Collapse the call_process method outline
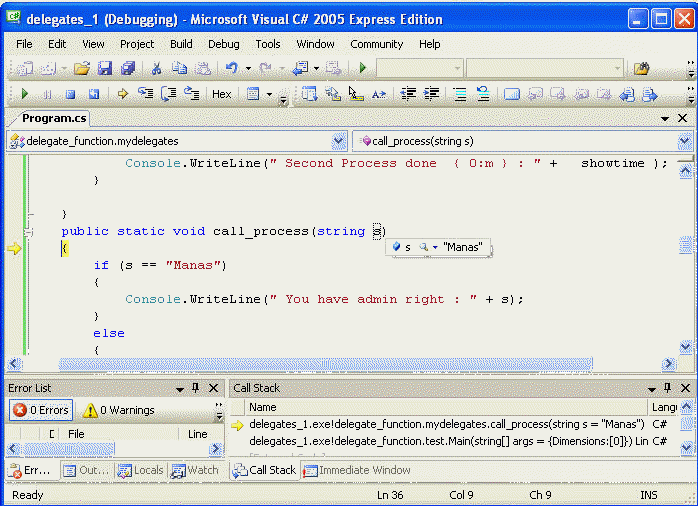Viewport: 698px width, 506px height. 29,232
